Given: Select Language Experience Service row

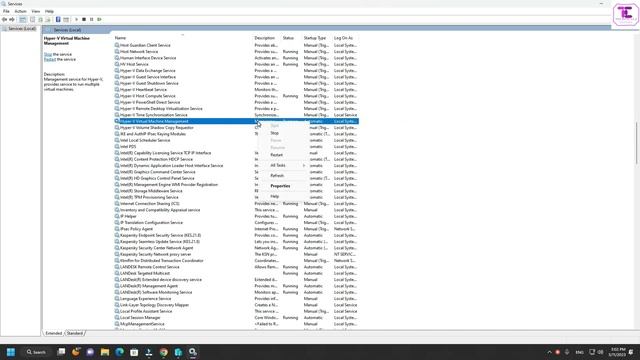Looking at the screenshot, I should 236,299.
